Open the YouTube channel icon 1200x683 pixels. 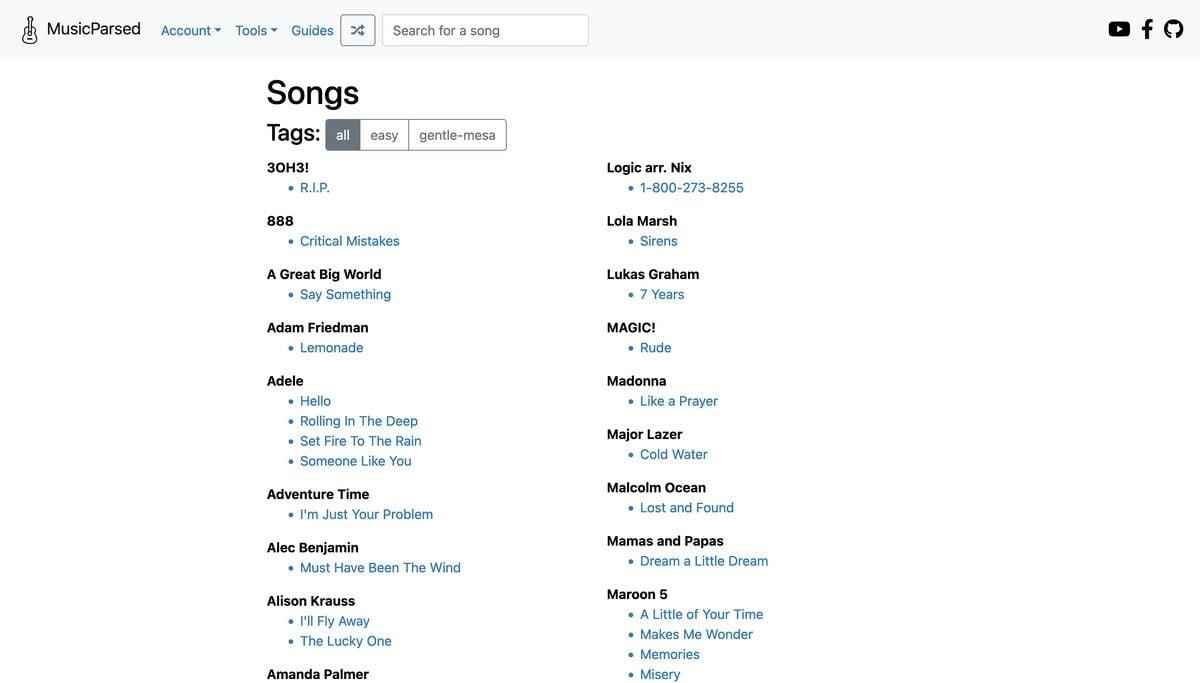click(x=1120, y=29)
